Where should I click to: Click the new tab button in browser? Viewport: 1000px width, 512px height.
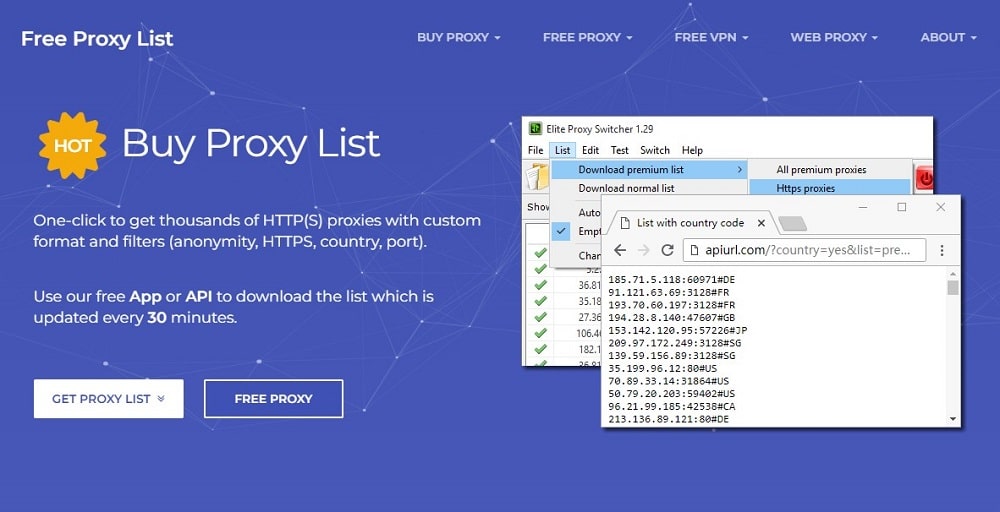point(792,223)
